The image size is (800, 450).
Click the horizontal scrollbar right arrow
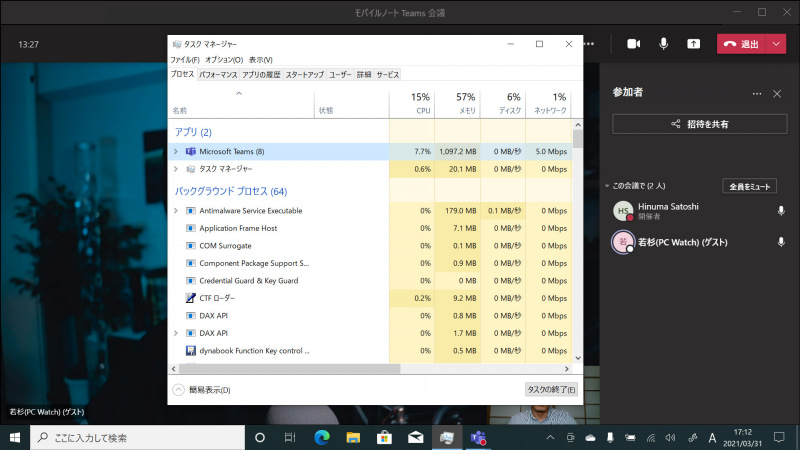[566, 368]
